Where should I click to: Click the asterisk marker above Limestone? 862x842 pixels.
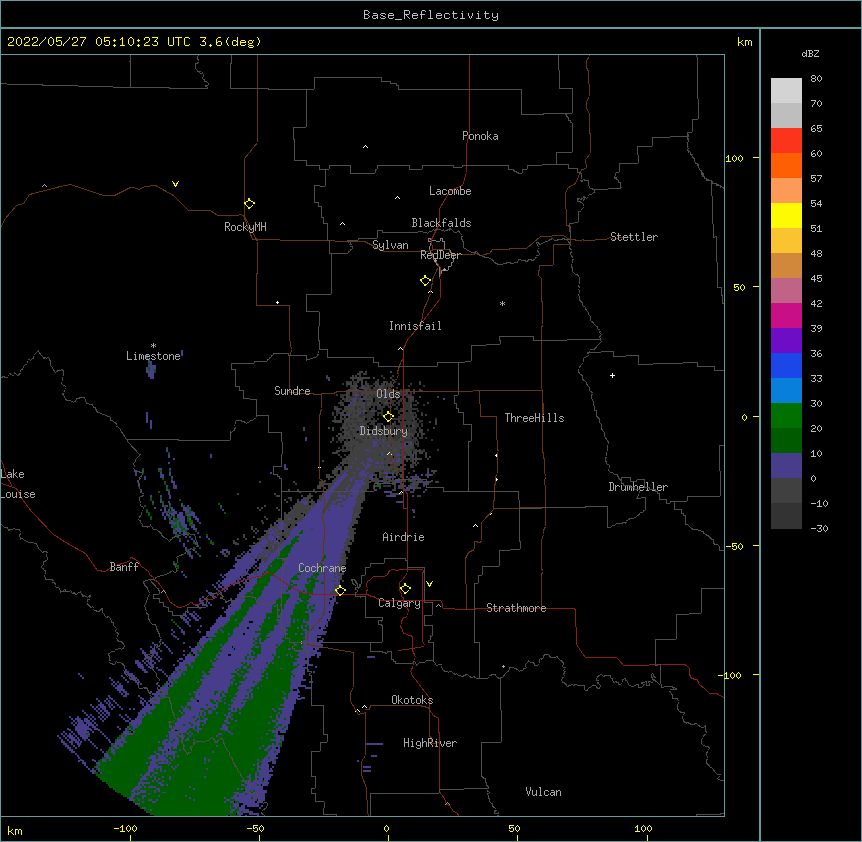click(x=153, y=346)
